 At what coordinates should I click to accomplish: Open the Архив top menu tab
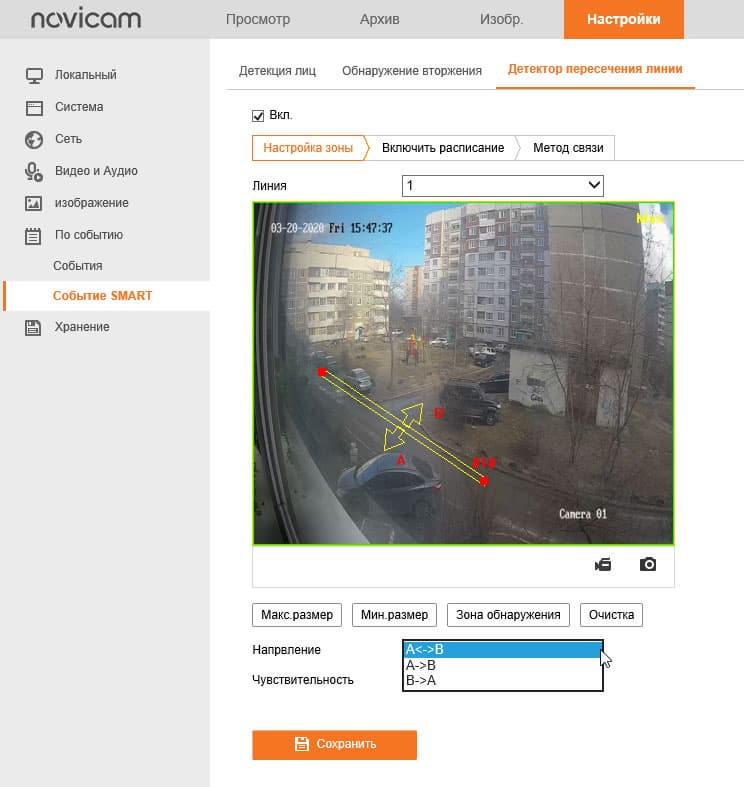pos(380,19)
